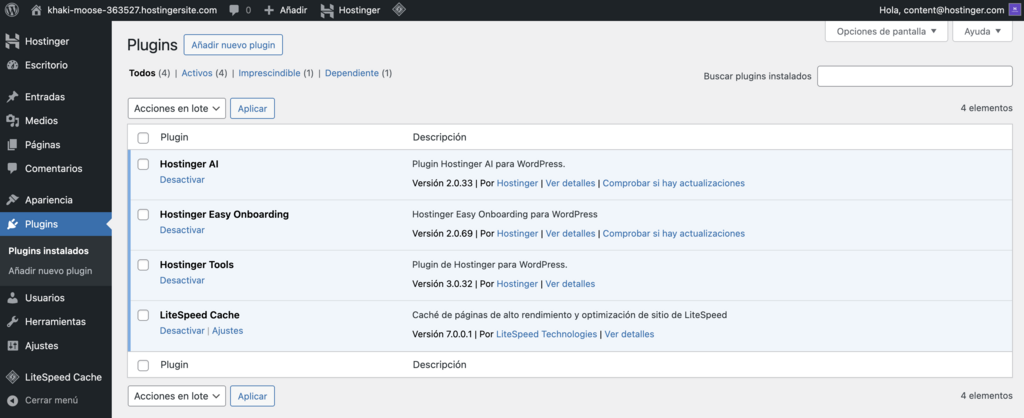1024x418 pixels.
Task: Click the diamond LiteSpeed icon in admin bar
Action: coord(398,10)
